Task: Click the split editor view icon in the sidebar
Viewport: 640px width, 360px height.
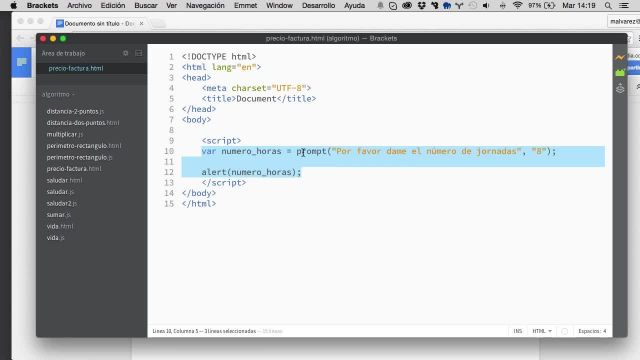Action: 138,53
